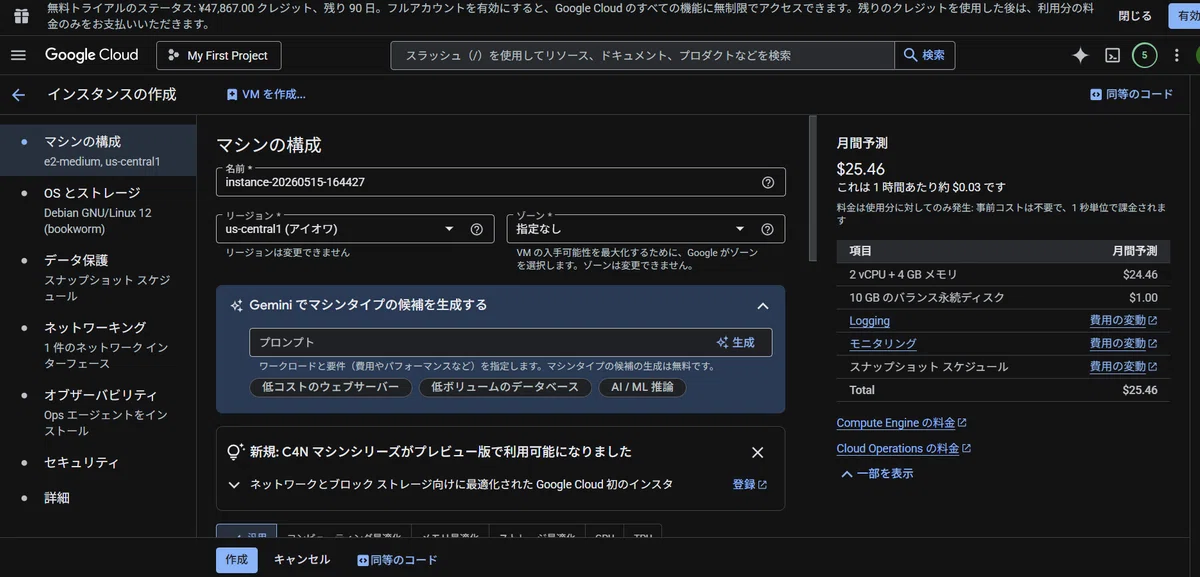
Task: Click 生成 button in Gemini prompt
Action: coord(736,342)
